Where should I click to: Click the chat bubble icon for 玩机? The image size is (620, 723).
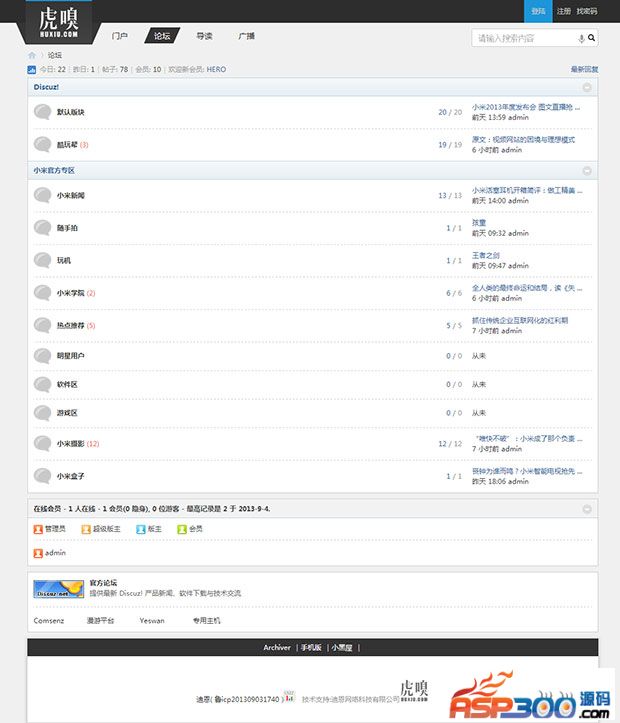[x=42, y=260]
